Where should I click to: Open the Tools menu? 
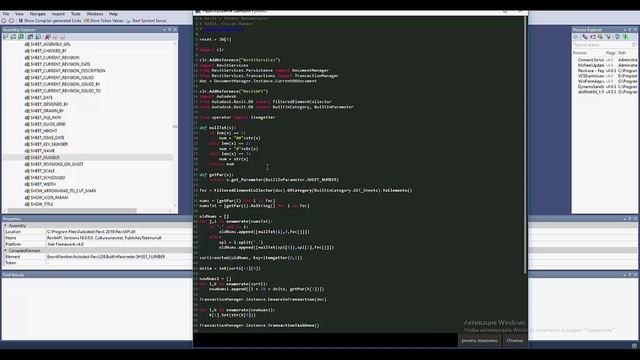click(x=76, y=14)
